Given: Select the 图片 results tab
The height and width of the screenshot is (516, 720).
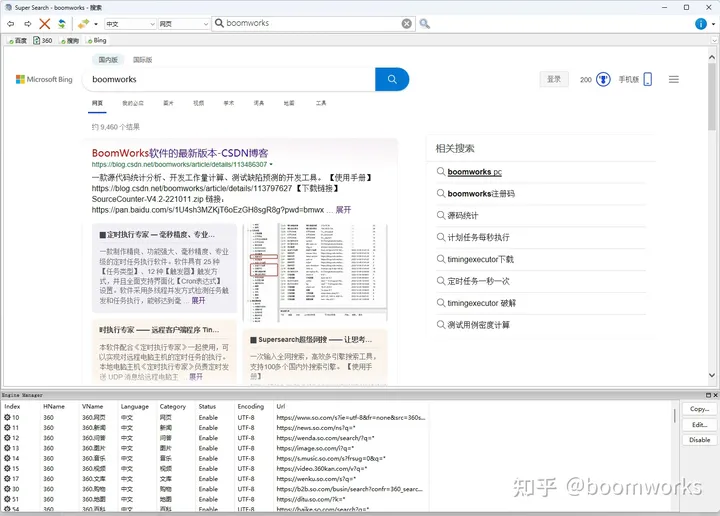Looking at the screenshot, I should click(169, 103).
